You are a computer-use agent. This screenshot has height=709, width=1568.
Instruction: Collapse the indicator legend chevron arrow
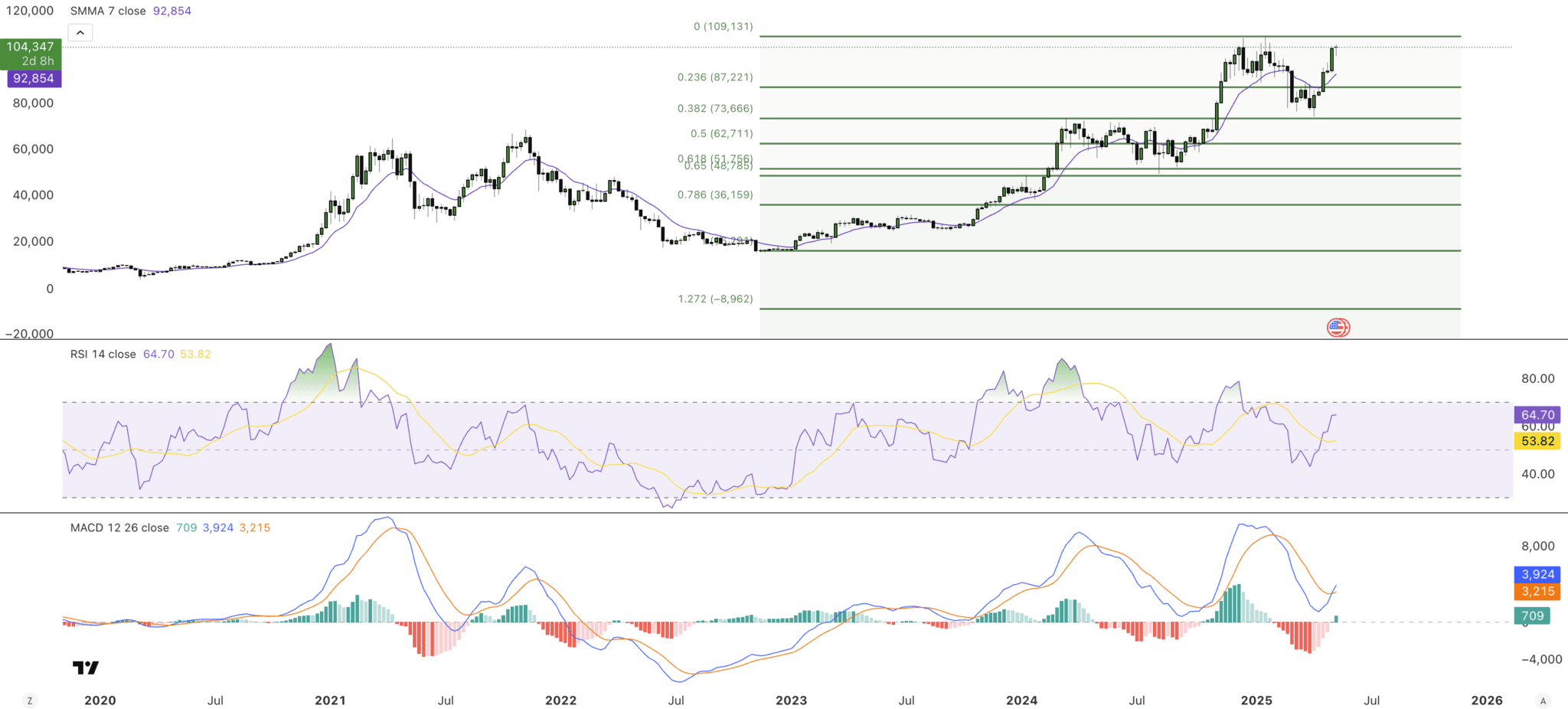point(80,32)
